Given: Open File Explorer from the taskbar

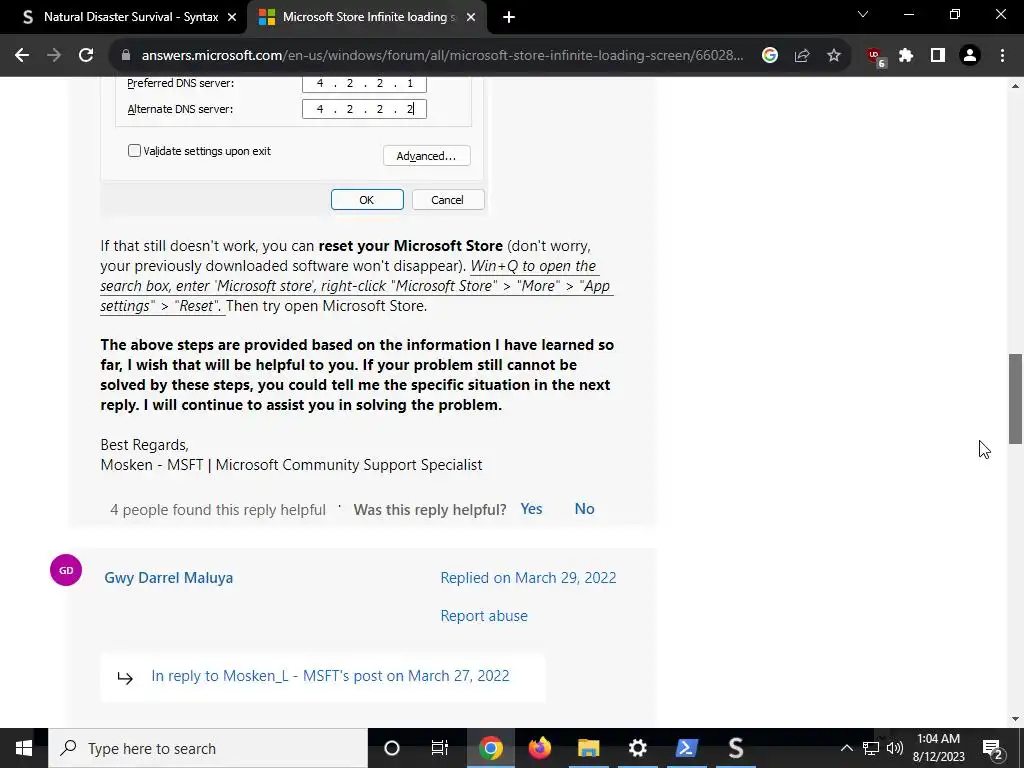Looking at the screenshot, I should coord(588,748).
